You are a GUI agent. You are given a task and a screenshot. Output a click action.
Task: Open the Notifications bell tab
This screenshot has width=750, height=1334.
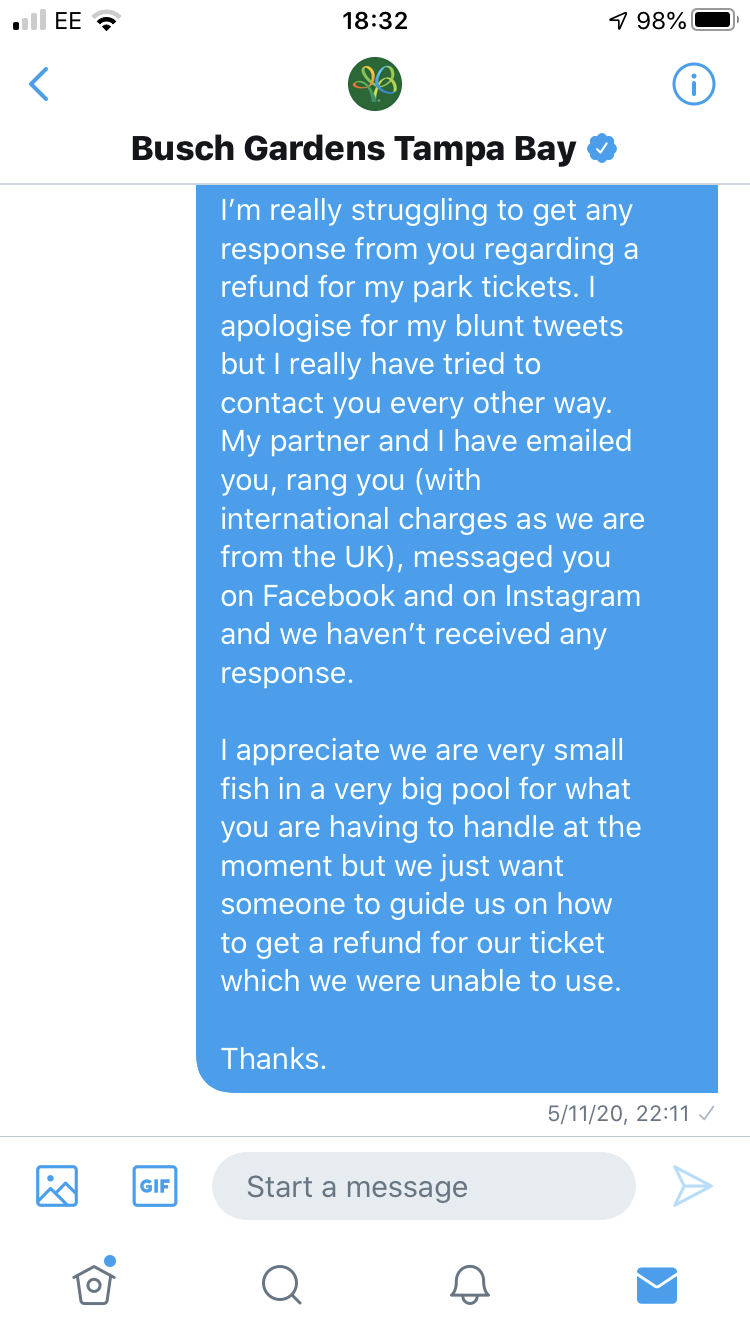tap(469, 1285)
